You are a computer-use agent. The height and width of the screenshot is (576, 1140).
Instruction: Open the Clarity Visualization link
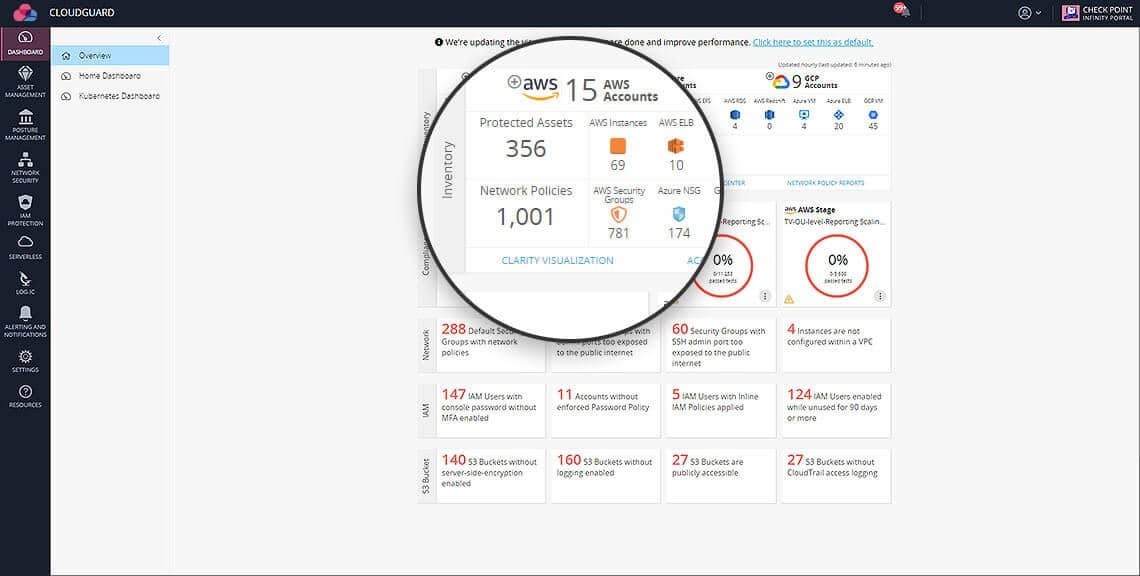(558, 260)
